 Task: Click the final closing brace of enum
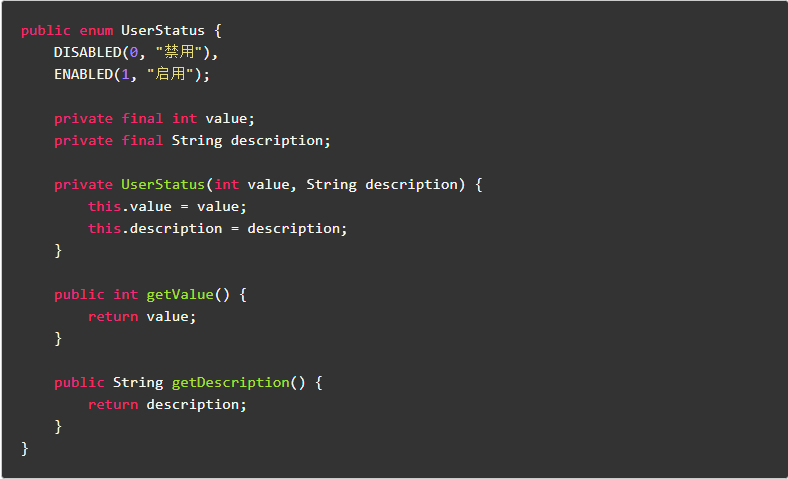coord(25,448)
